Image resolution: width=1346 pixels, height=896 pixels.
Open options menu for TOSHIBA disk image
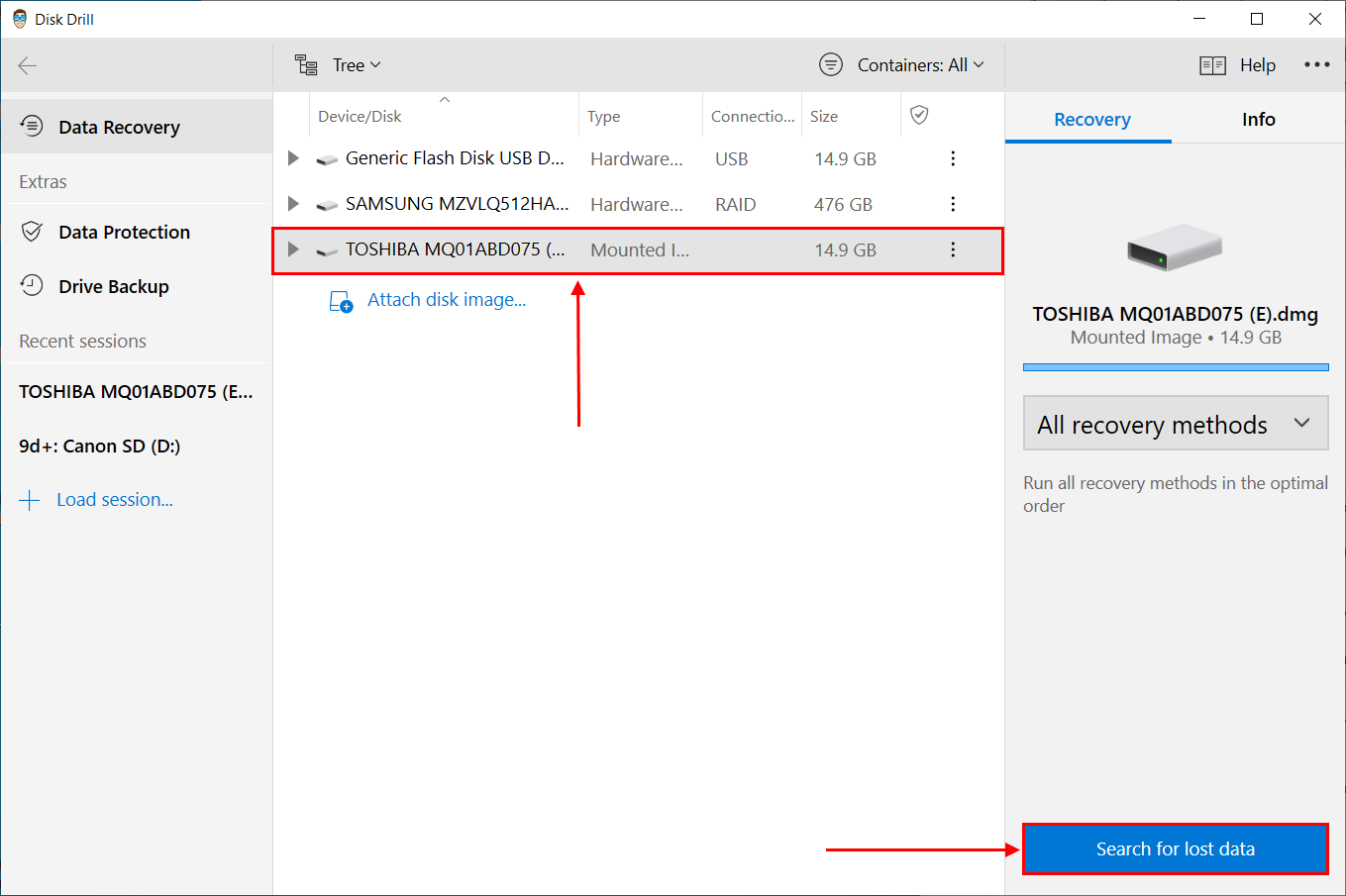pyautogui.click(x=953, y=249)
